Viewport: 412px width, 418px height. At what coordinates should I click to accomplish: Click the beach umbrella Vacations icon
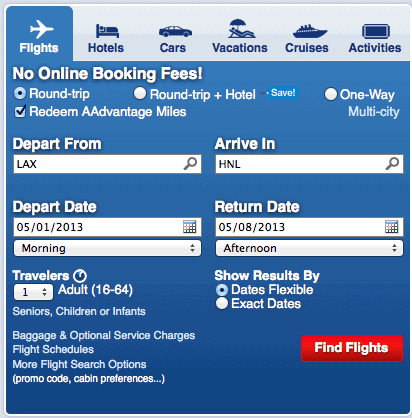tap(242, 29)
